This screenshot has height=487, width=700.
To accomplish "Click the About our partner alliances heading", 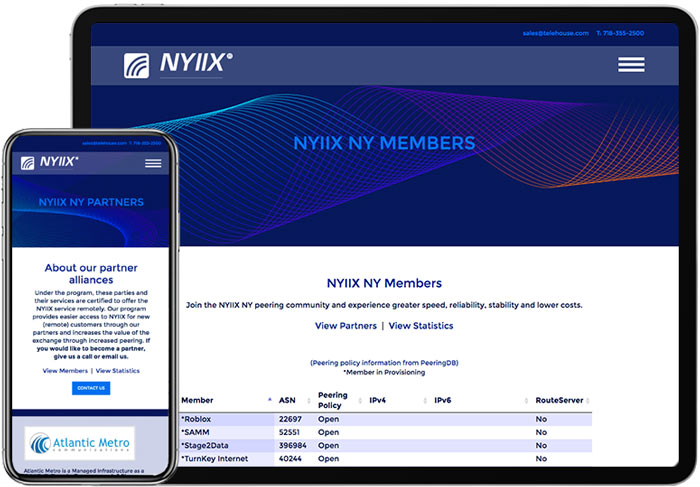I will 91,274.
